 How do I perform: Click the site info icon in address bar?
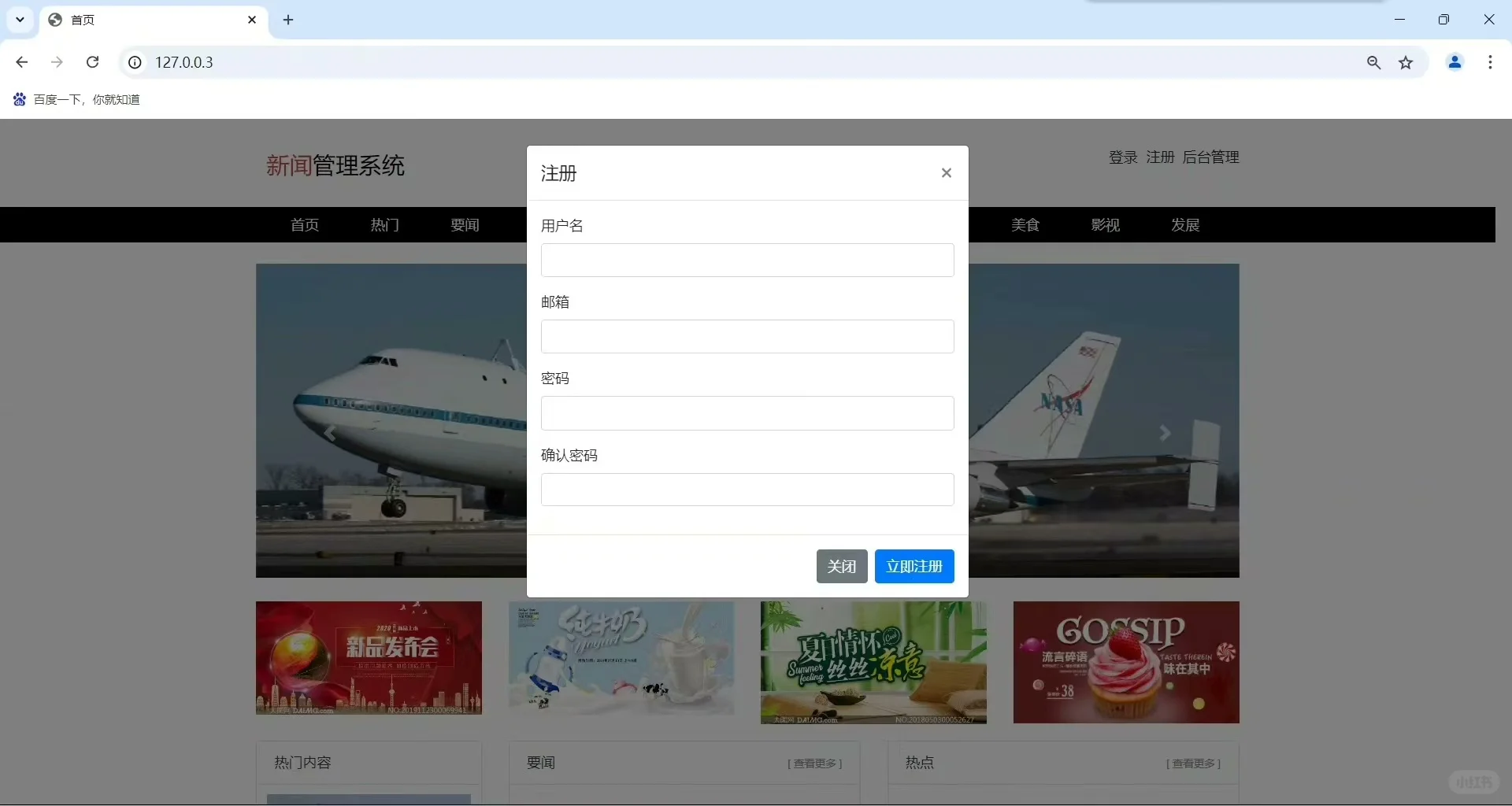[x=134, y=62]
